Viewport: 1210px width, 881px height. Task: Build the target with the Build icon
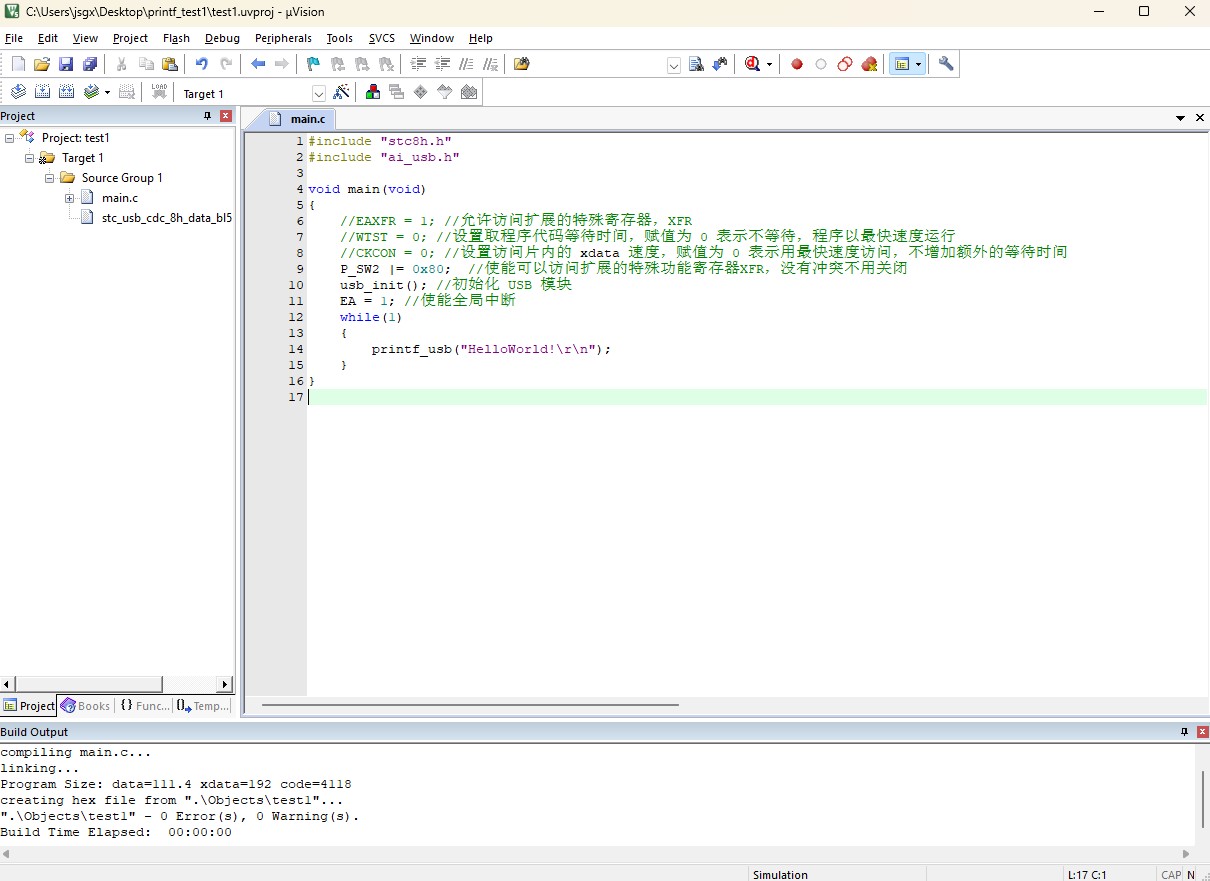[x=42, y=92]
